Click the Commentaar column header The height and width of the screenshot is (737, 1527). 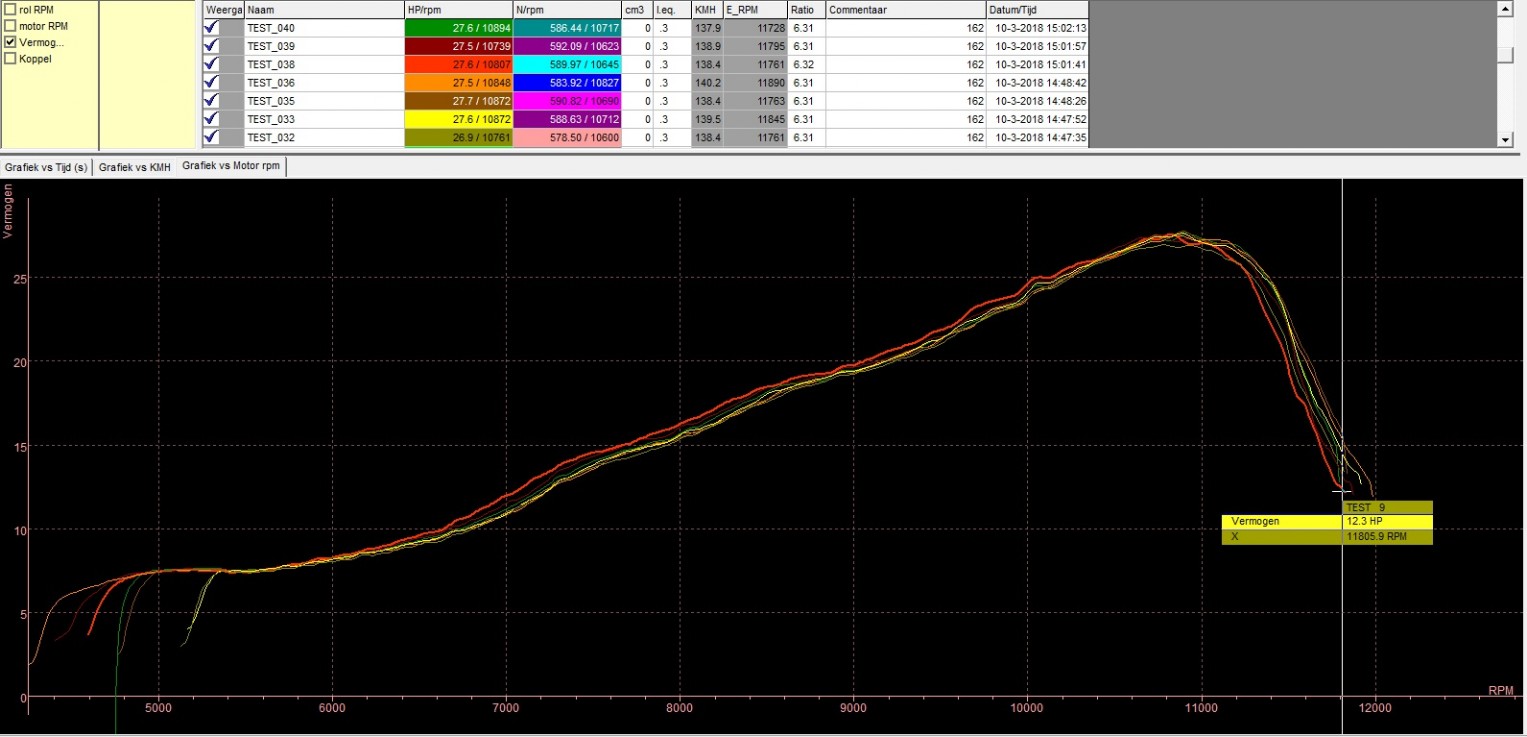pos(906,9)
